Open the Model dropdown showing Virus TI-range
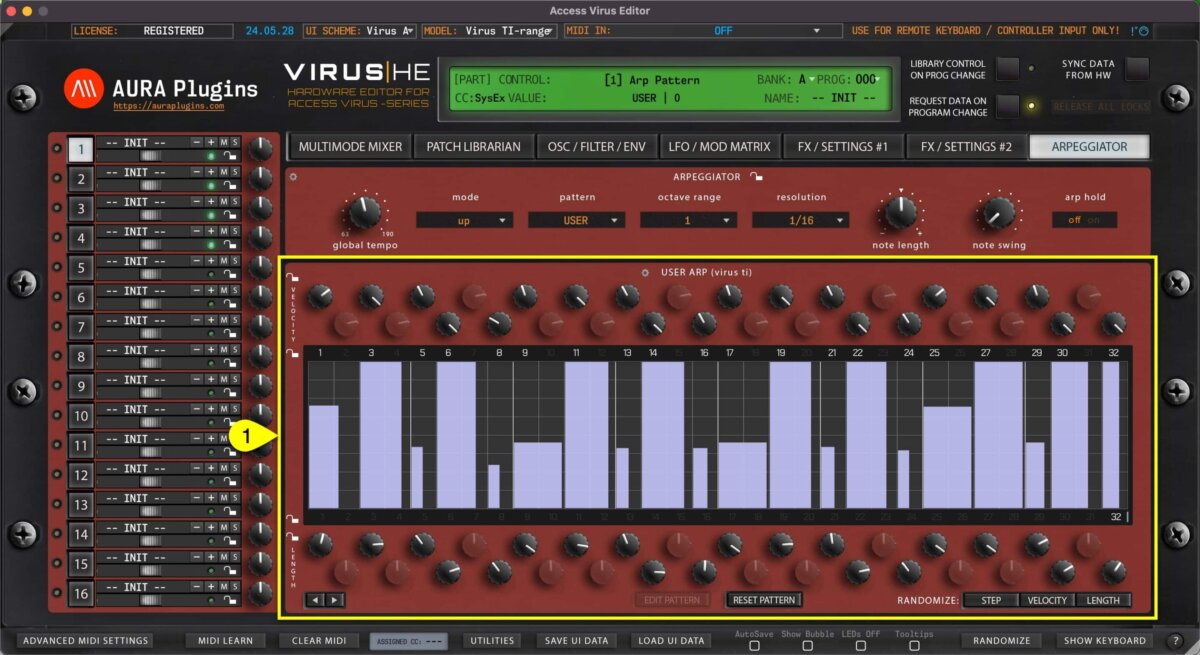 click(490, 31)
